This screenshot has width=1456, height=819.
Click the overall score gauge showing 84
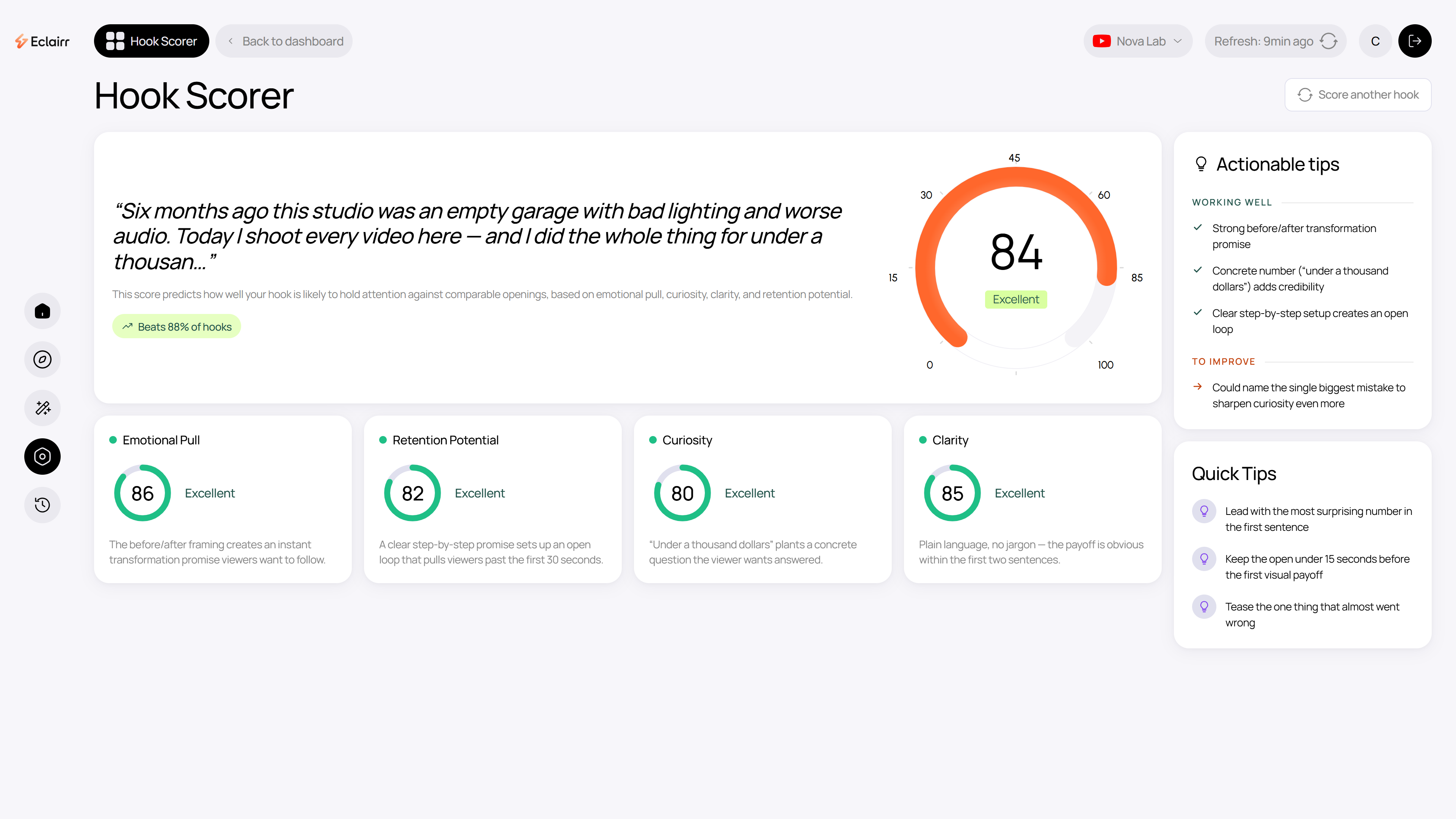(x=1016, y=266)
